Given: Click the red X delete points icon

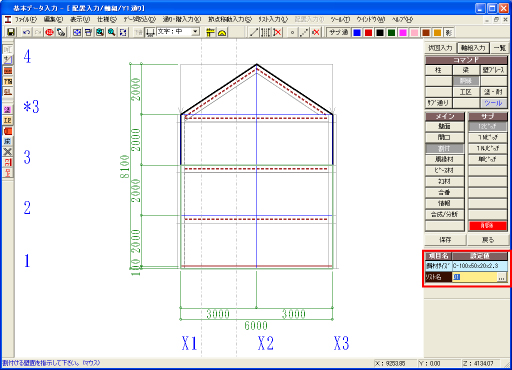Looking at the screenshot, I should (x=316, y=32).
